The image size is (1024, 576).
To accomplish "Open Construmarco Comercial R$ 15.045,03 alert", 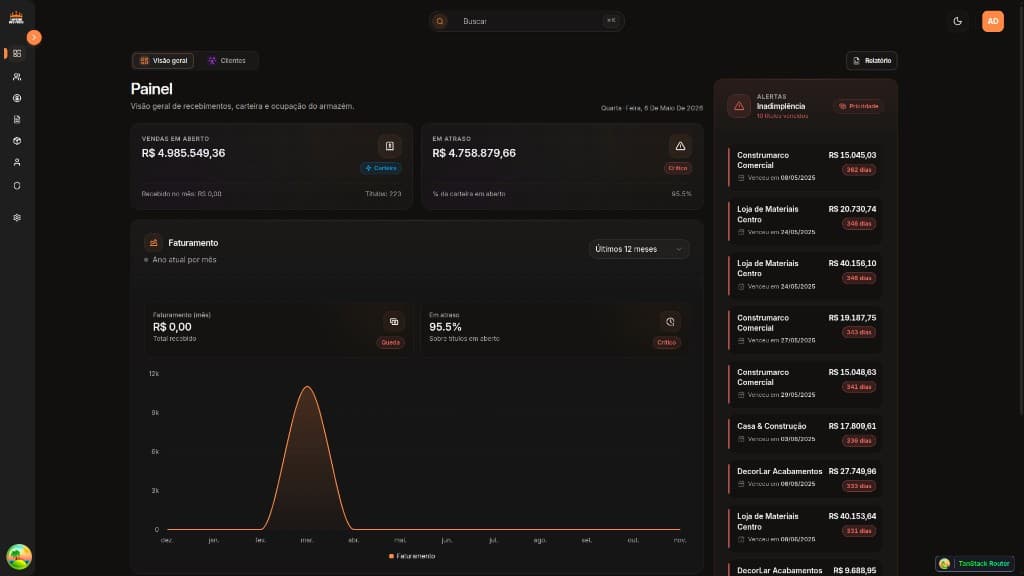I will point(806,166).
